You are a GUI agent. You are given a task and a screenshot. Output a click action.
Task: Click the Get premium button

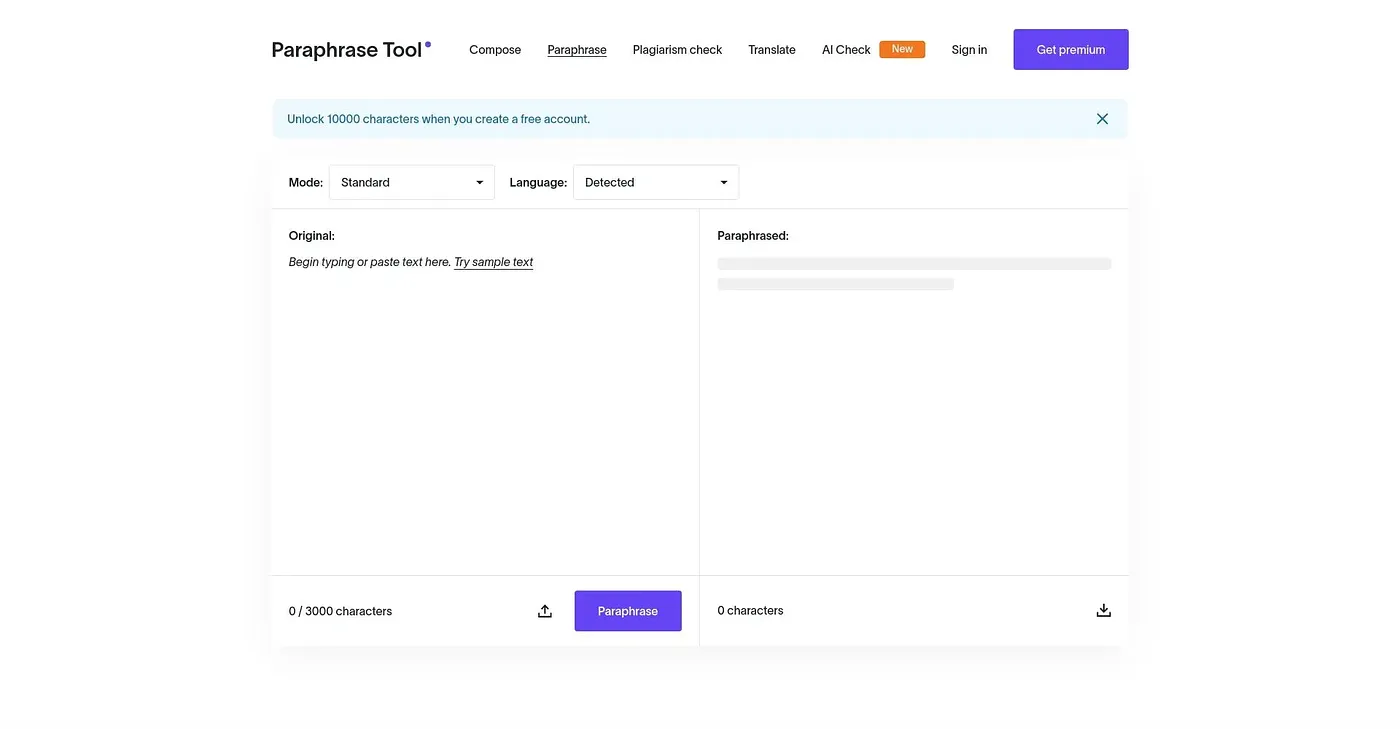point(1071,50)
